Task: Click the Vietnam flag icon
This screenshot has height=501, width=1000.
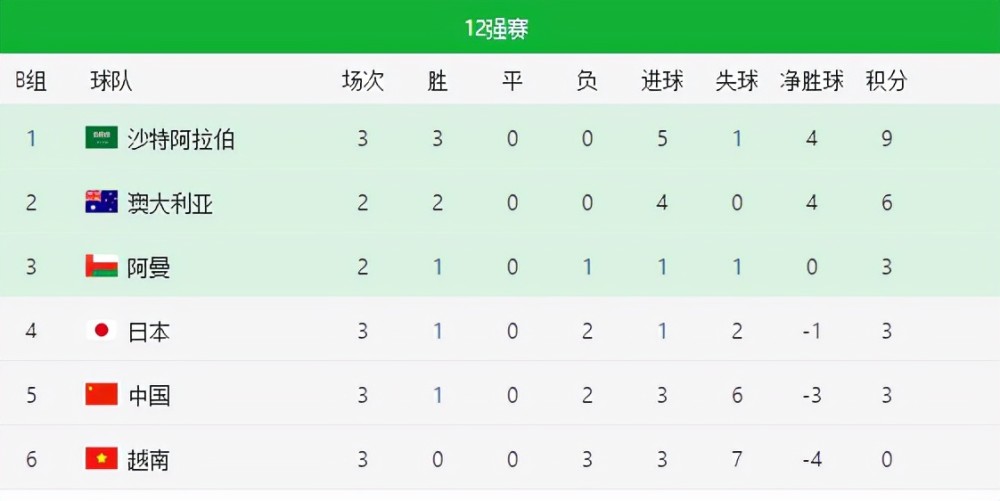Action: click(101, 458)
